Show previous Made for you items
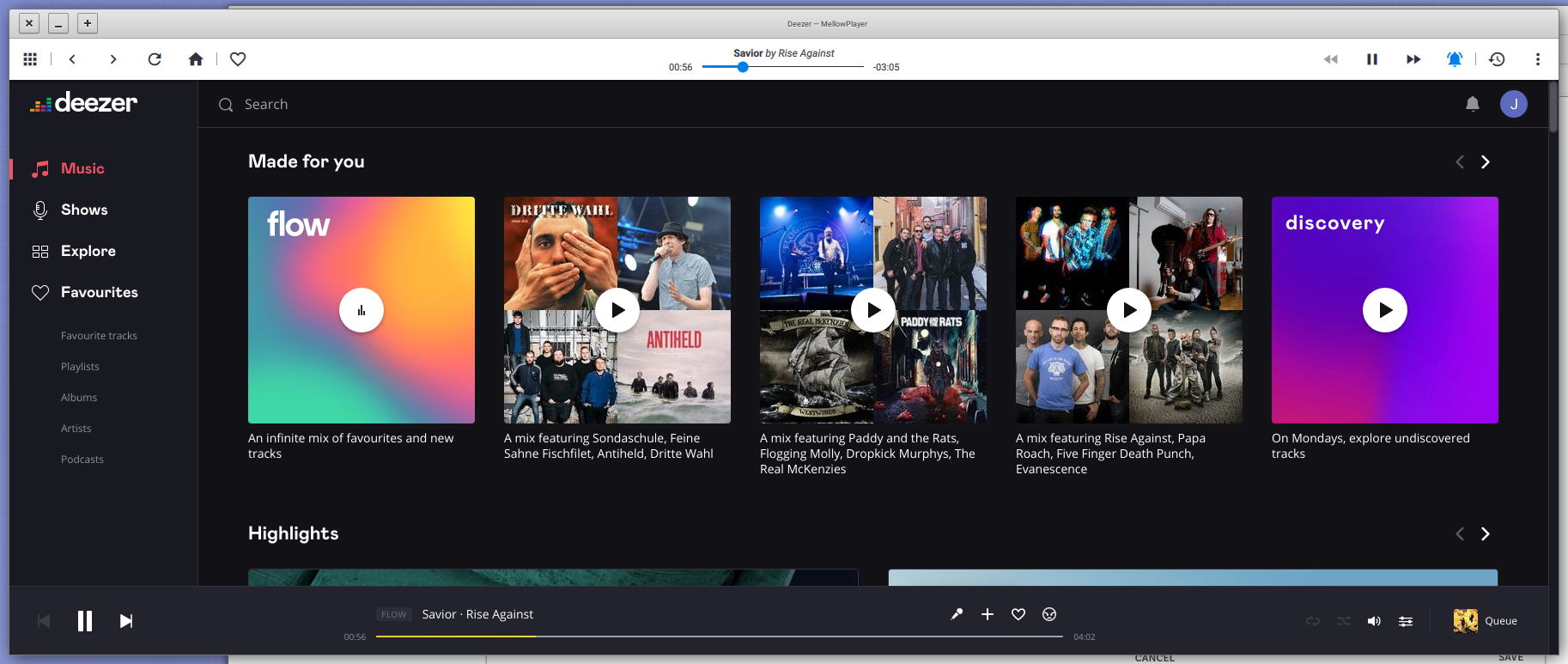Viewport: 1568px width, 664px height. click(1460, 161)
